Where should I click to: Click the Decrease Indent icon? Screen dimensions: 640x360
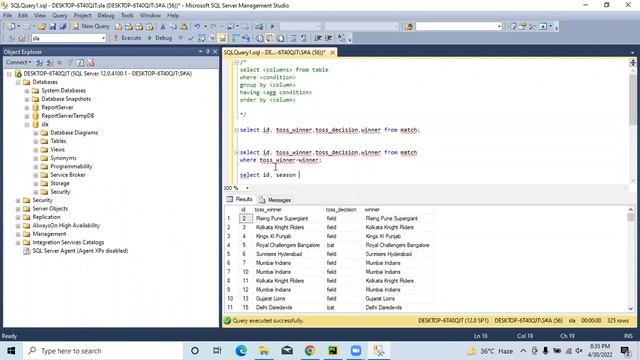(x=318, y=38)
